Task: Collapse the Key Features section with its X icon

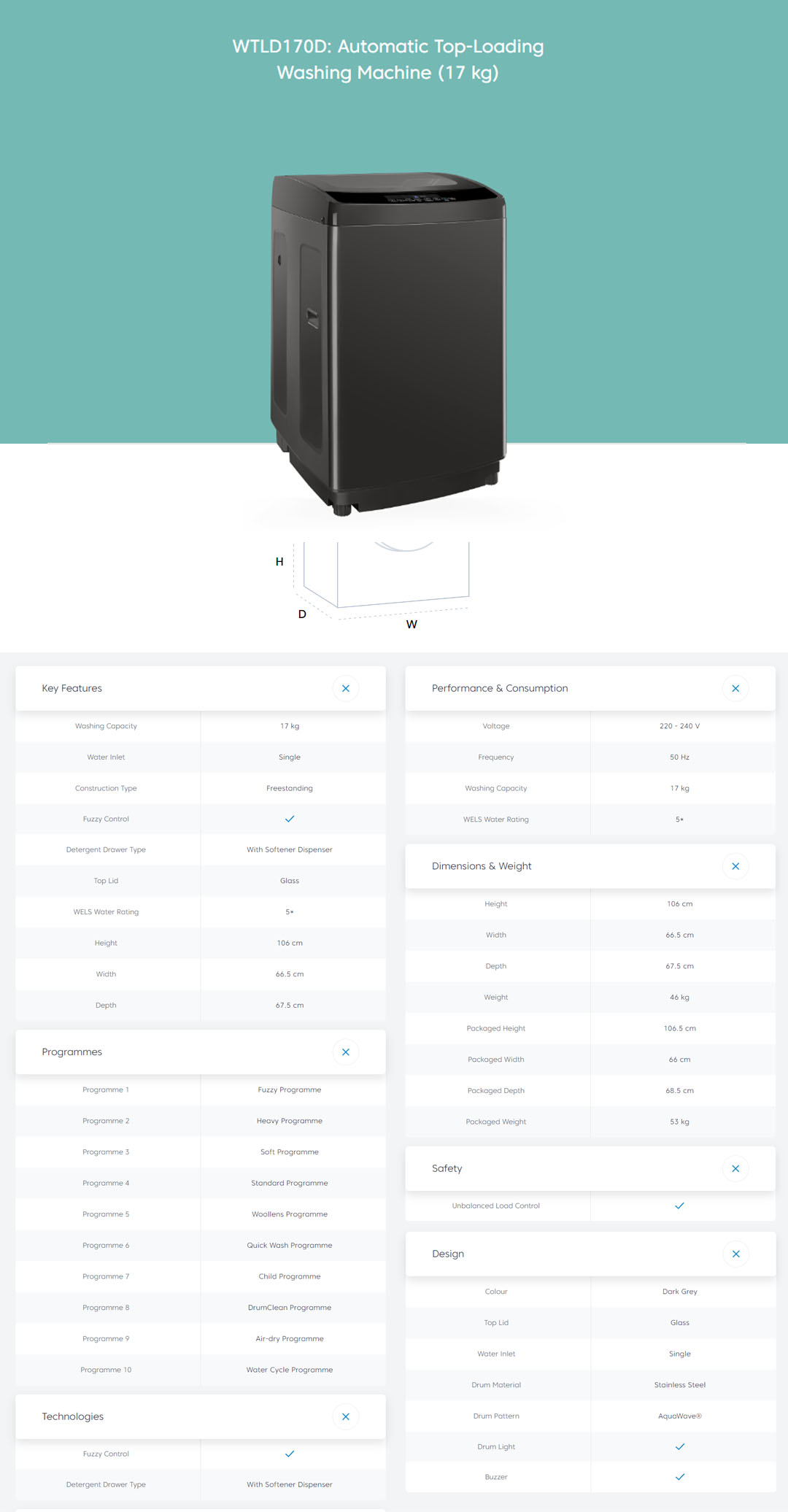Action: [345, 688]
